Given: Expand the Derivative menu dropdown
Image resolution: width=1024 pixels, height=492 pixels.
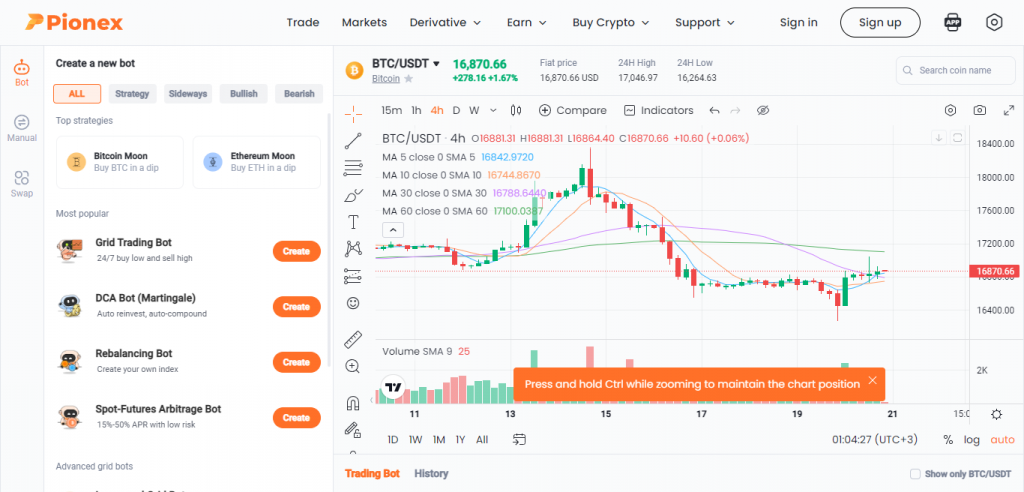Looking at the screenshot, I should click(x=446, y=22).
